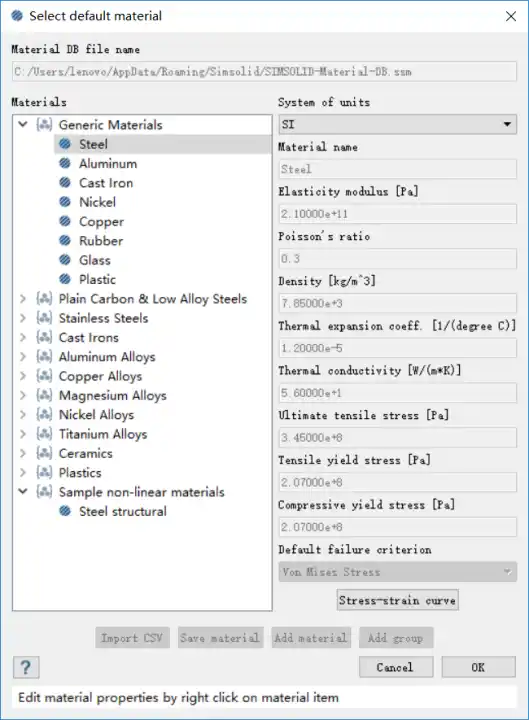Click the Cancel button
Screen dimensions: 530x721
coord(396,667)
